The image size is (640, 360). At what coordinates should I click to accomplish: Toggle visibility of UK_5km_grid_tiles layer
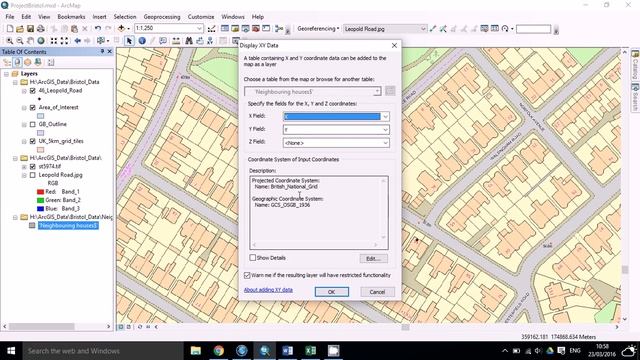point(33,141)
